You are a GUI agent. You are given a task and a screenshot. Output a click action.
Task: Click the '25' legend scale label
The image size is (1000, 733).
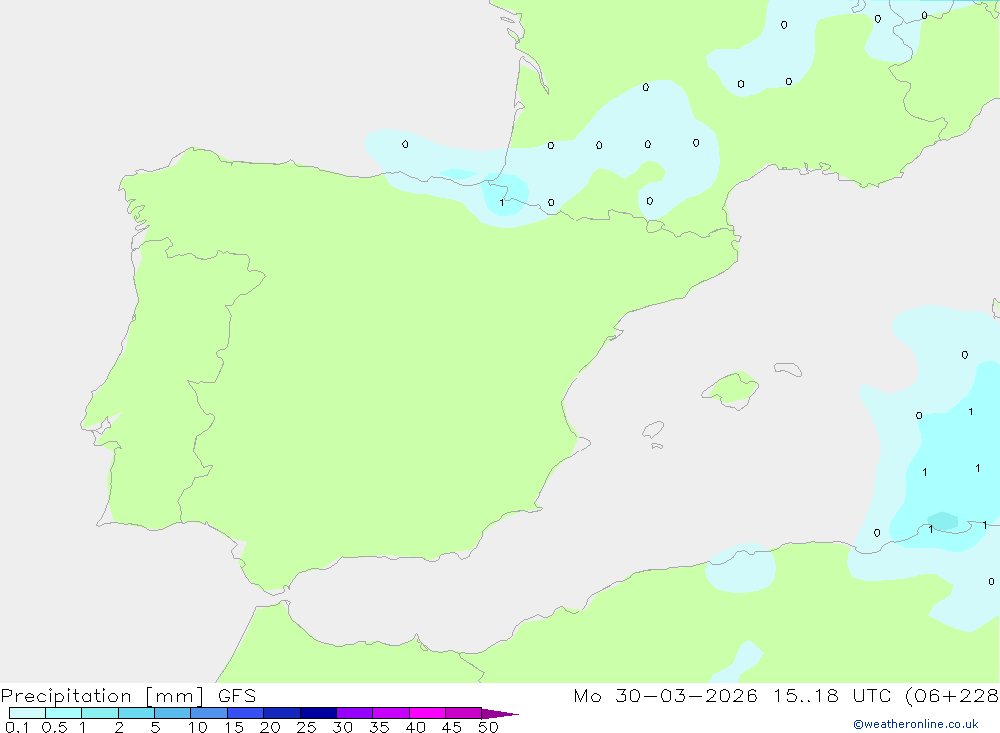click(306, 727)
